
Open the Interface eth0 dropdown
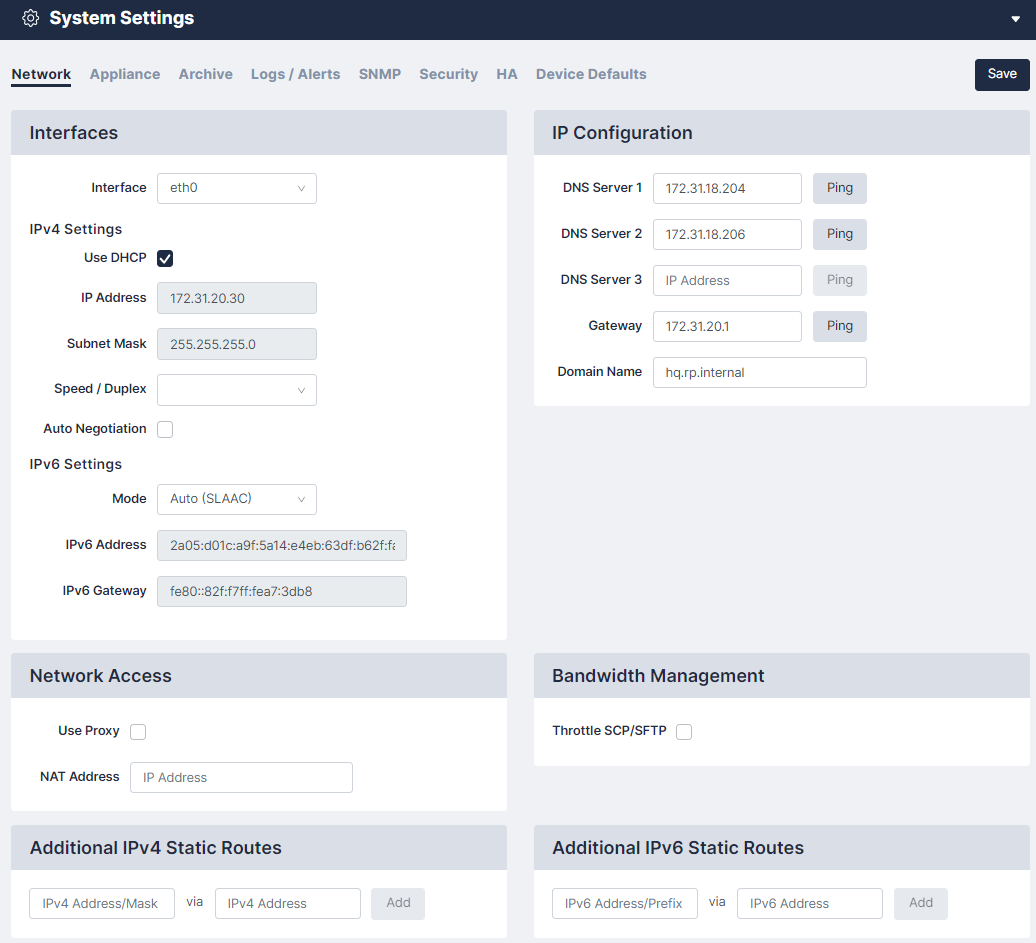[237, 188]
